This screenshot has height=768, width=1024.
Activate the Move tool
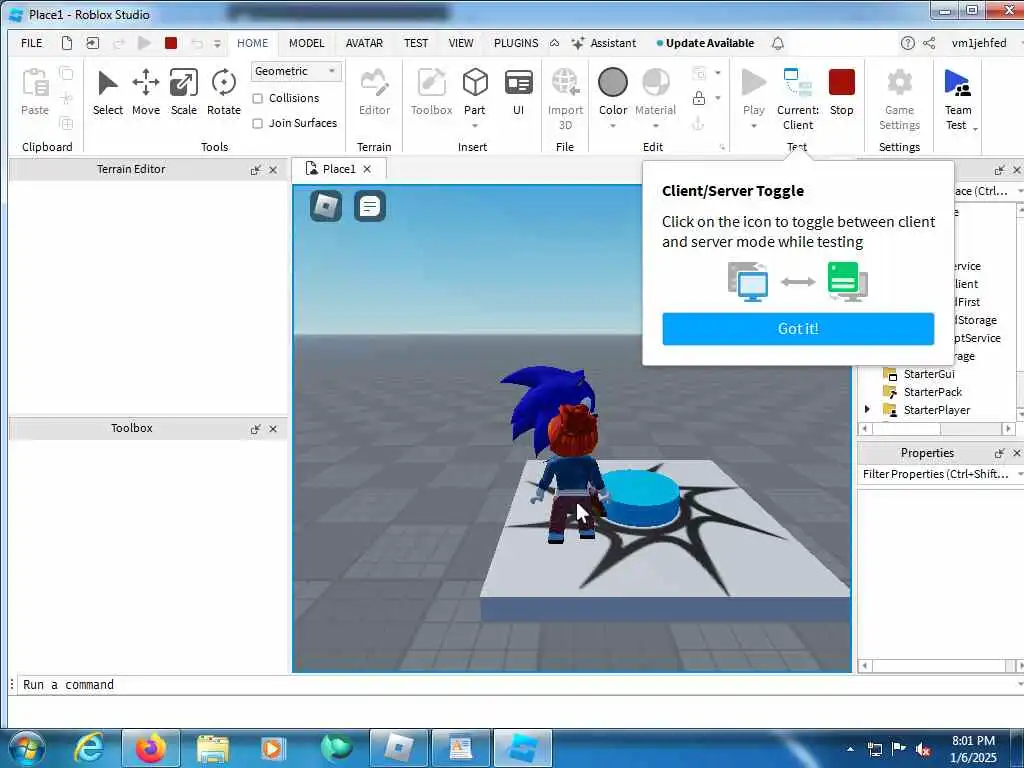pos(146,84)
